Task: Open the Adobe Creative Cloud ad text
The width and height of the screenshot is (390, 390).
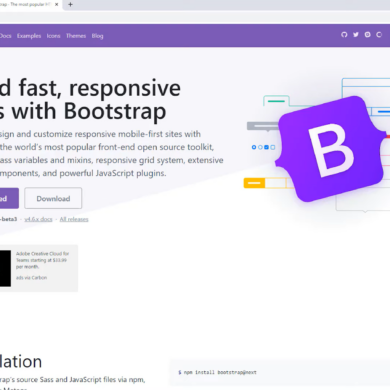Action: (x=42, y=260)
